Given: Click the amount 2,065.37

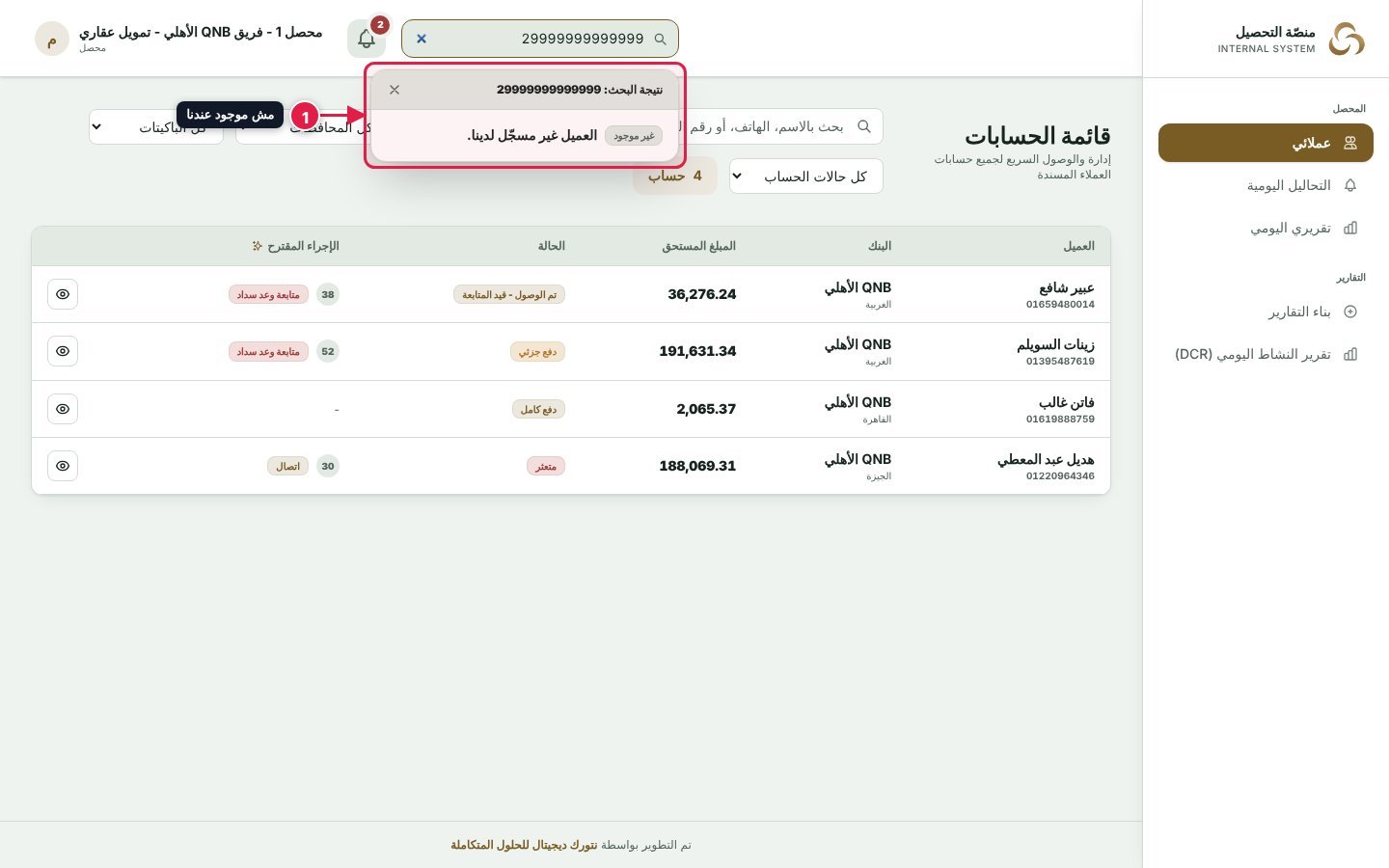Looking at the screenshot, I should pyautogui.click(x=706, y=409).
